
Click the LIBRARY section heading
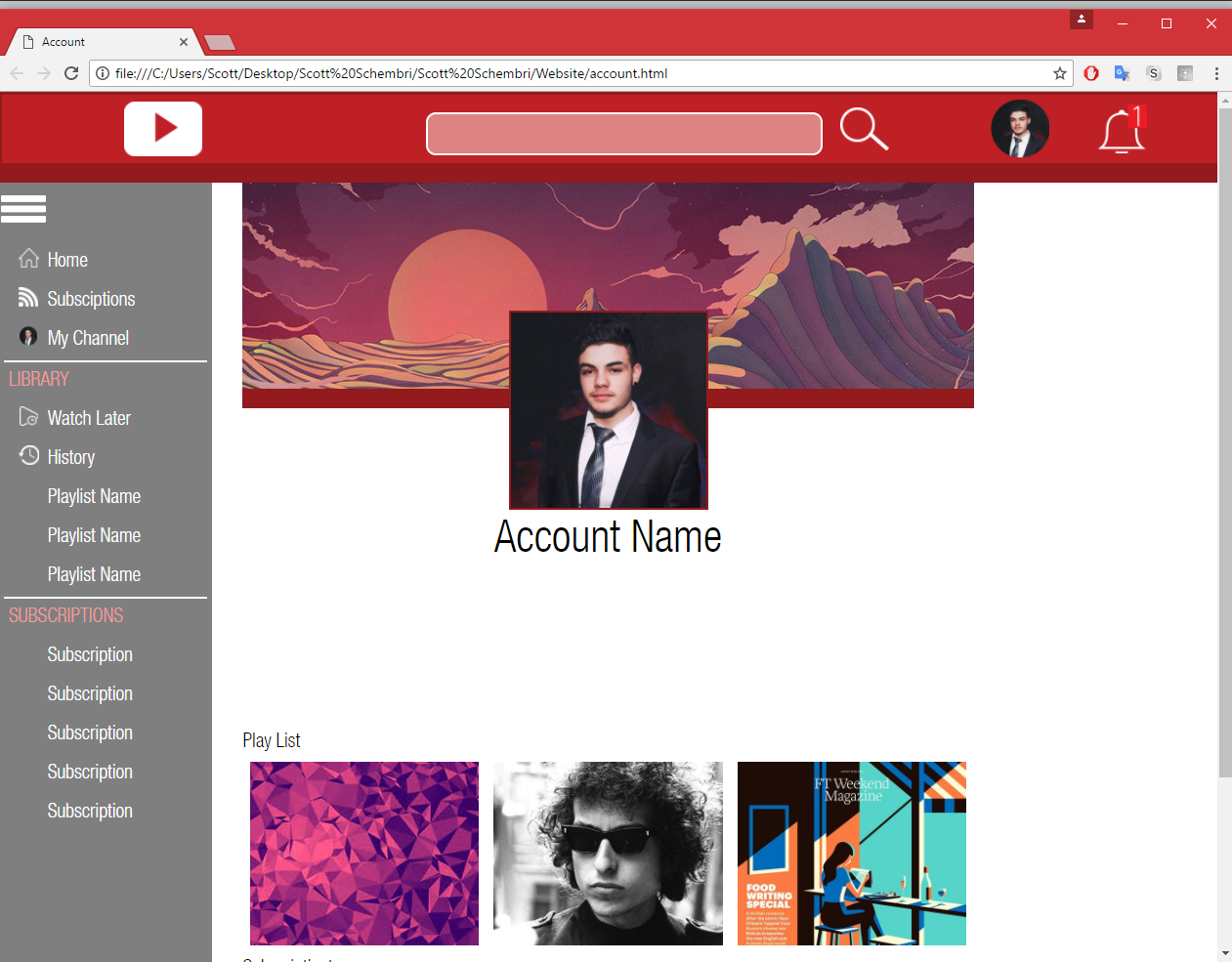pyautogui.click(x=39, y=379)
